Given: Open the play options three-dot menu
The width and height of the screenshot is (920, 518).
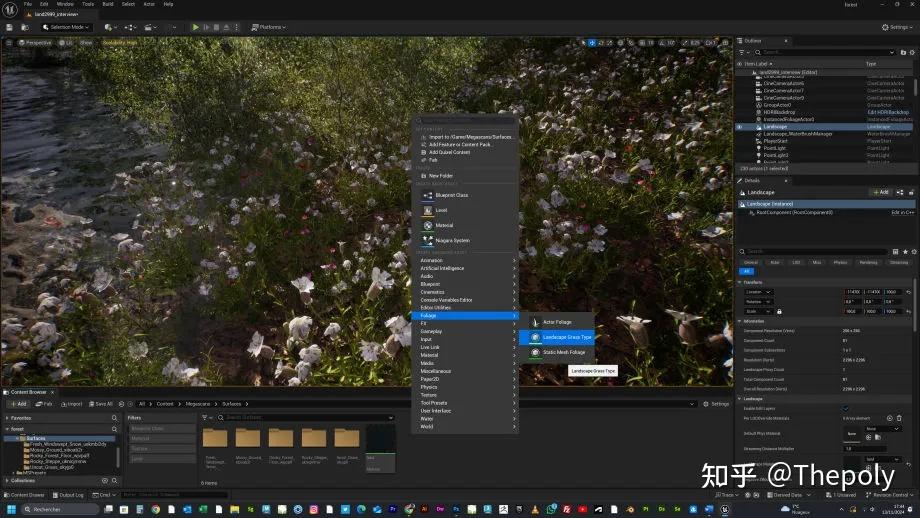Looking at the screenshot, I should 237,27.
